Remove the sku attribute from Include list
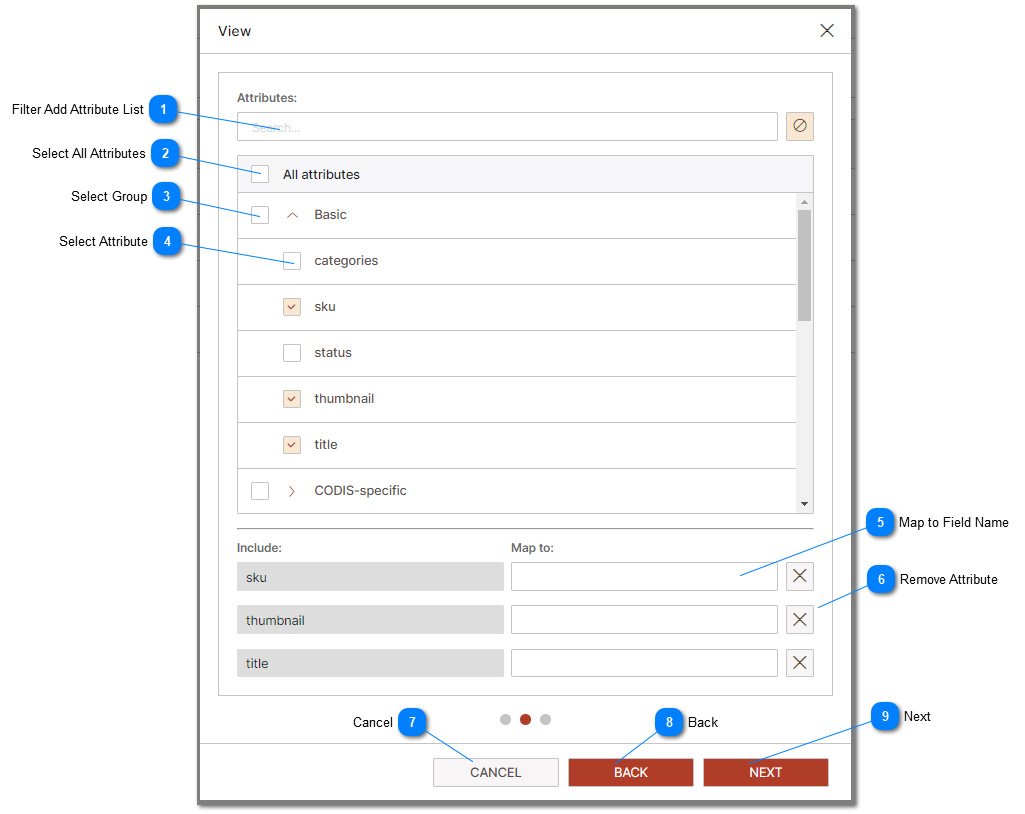 pos(799,576)
